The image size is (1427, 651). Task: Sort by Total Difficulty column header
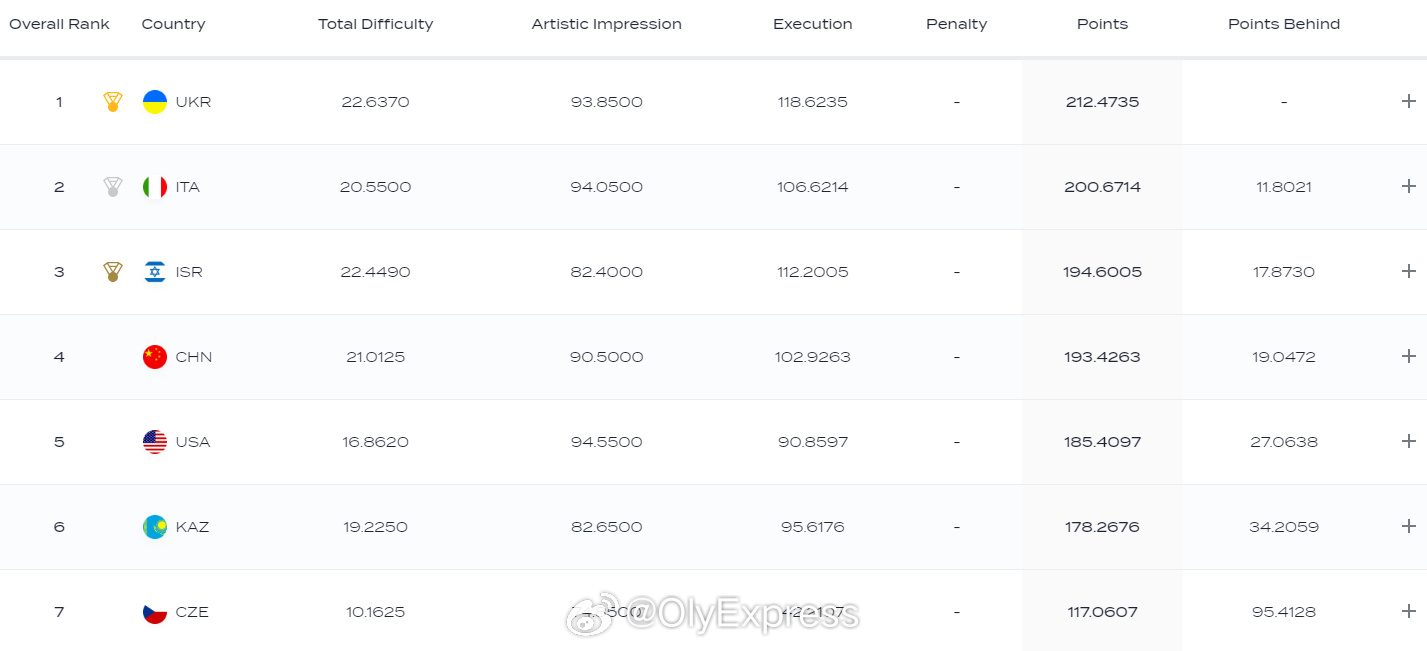click(x=375, y=24)
